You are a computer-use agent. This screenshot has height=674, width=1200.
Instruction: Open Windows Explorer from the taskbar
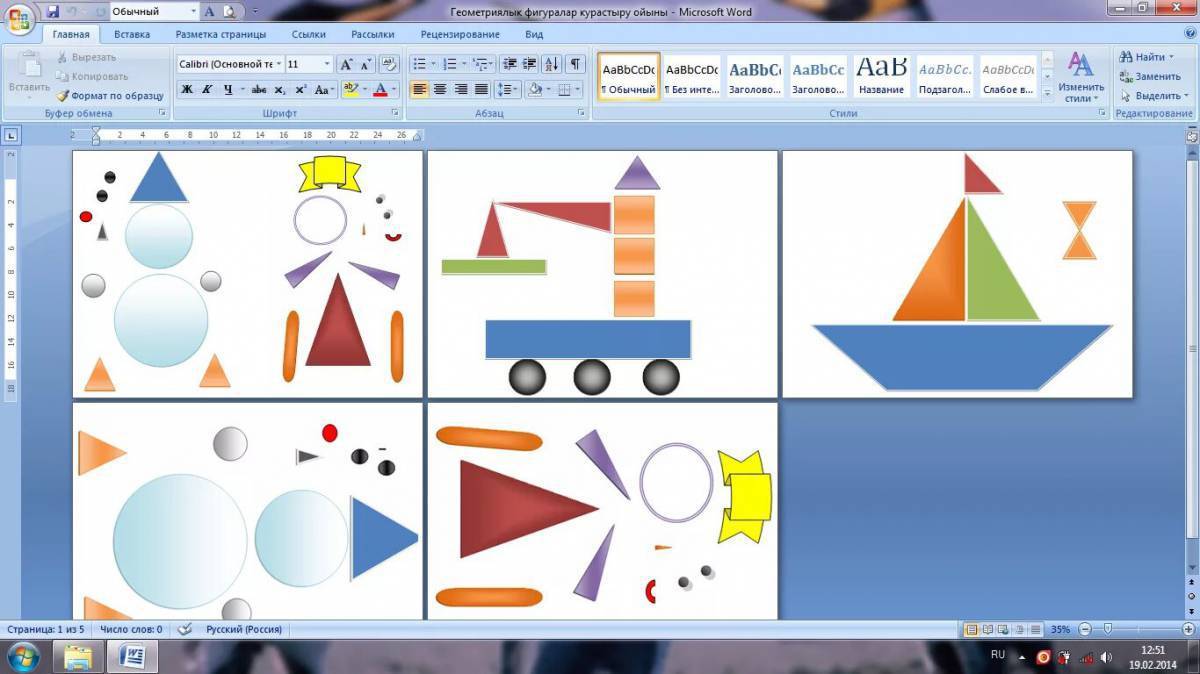pyautogui.click(x=78, y=657)
